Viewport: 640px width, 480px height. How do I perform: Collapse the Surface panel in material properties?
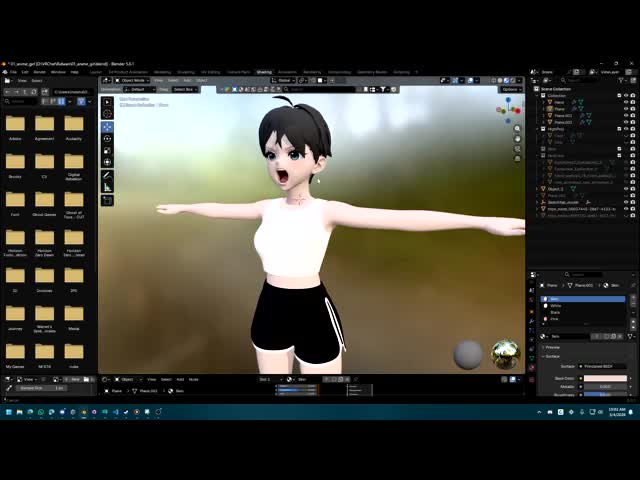click(x=551, y=356)
